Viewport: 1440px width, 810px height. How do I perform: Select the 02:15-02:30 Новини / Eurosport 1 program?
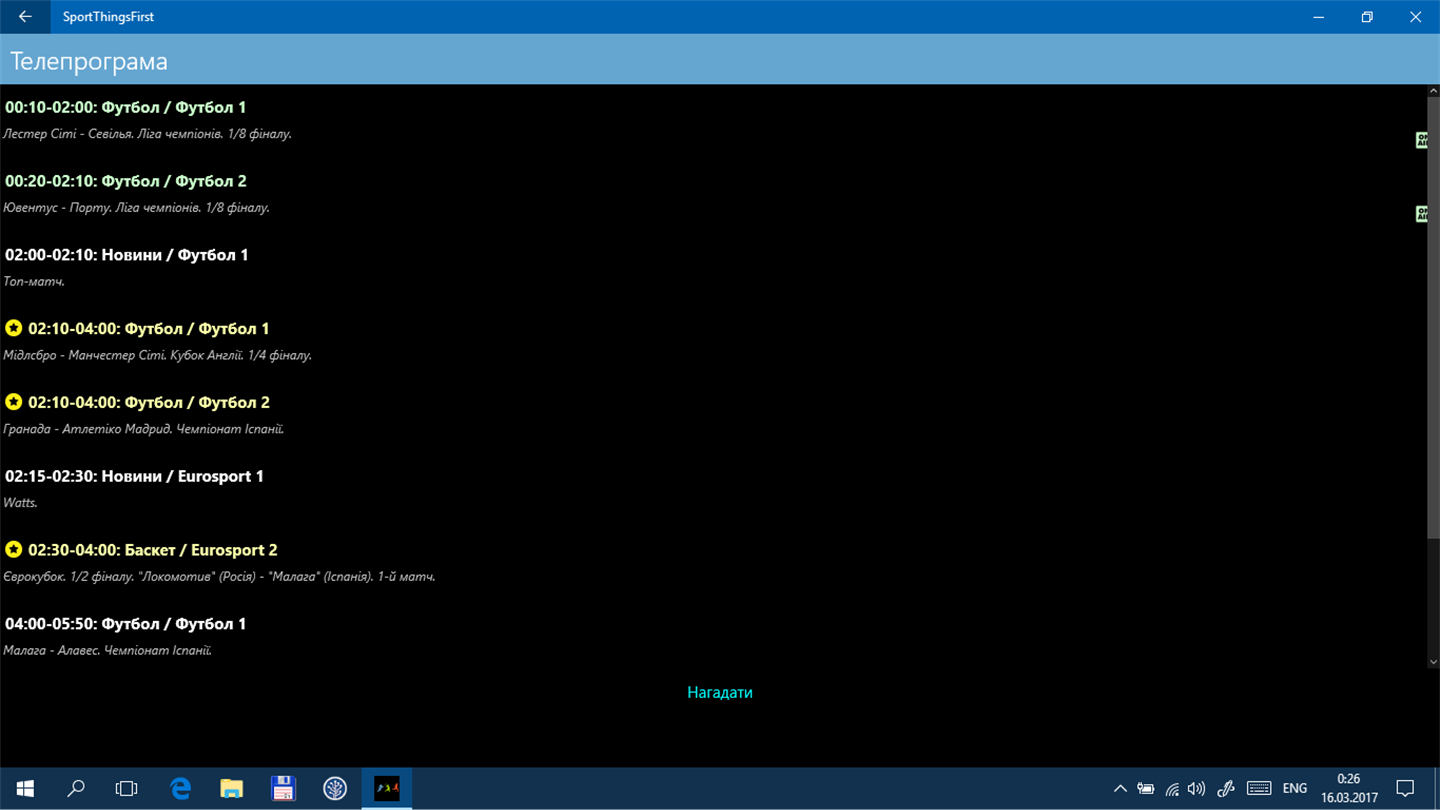point(135,476)
